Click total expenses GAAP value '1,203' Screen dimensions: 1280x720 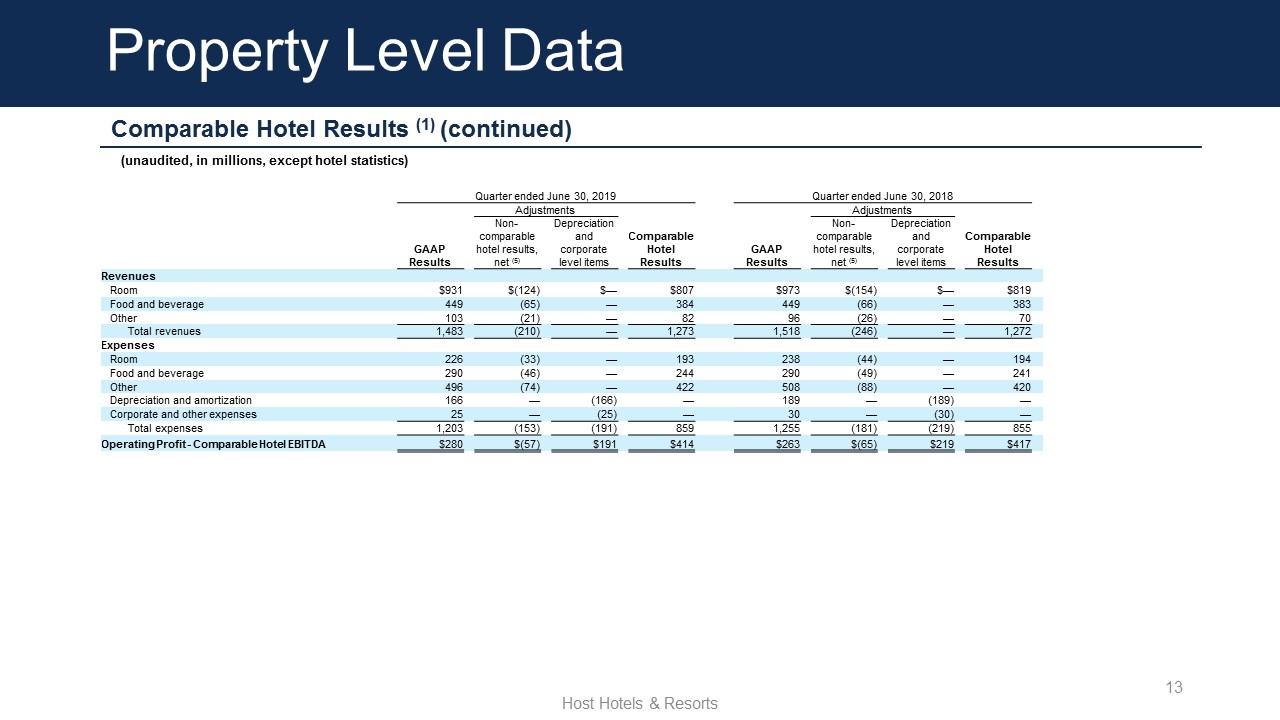click(x=447, y=428)
